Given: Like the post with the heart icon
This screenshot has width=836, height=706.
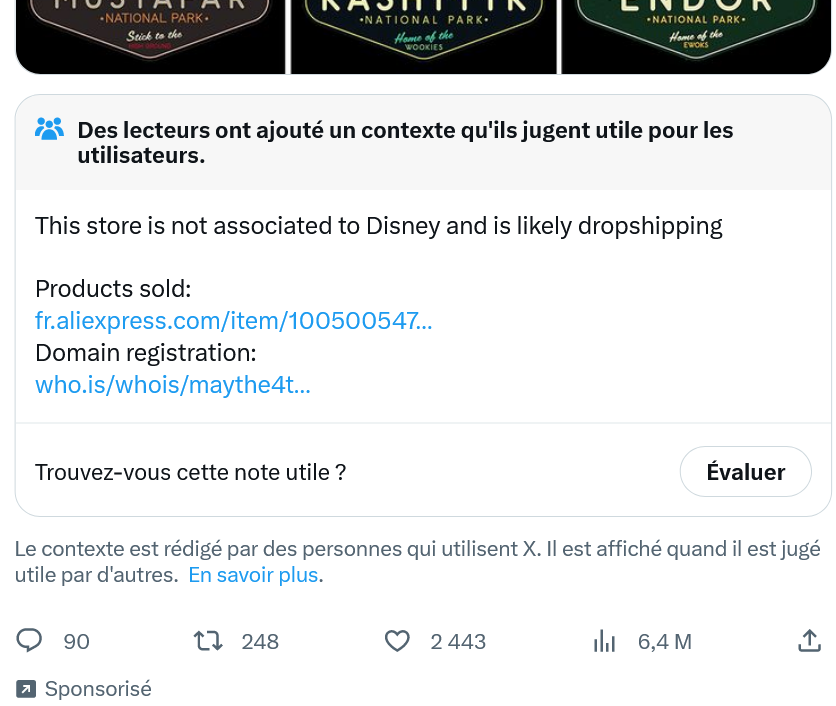Looking at the screenshot, I should 398,641.
